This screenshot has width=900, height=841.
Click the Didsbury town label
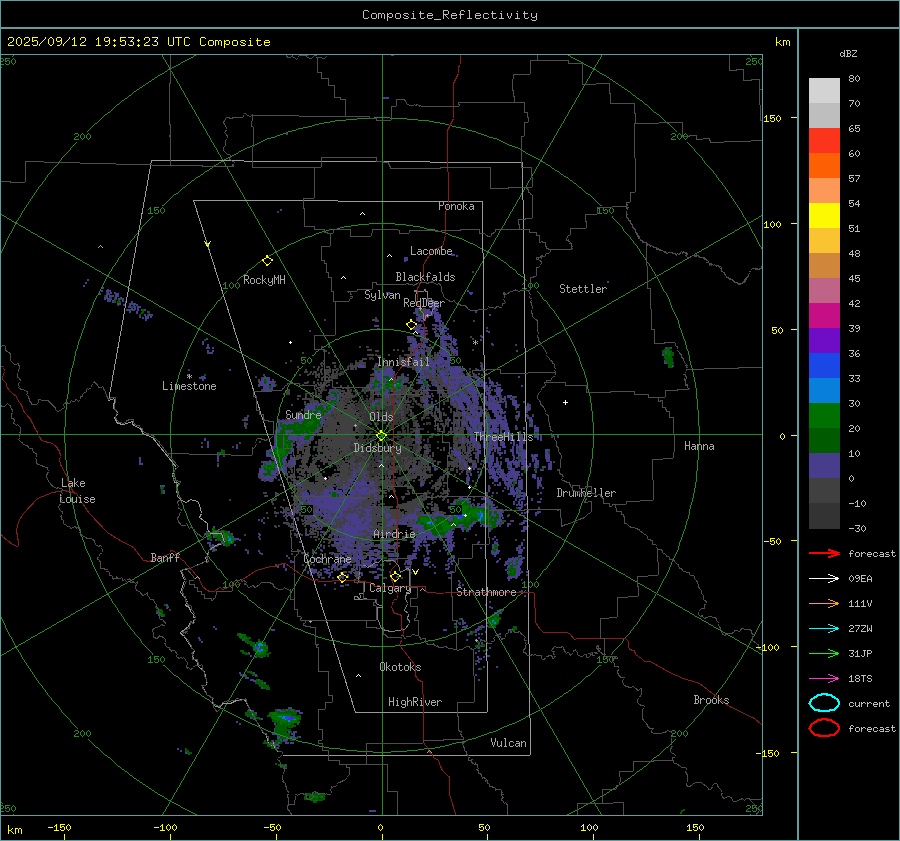click(377, 448)
